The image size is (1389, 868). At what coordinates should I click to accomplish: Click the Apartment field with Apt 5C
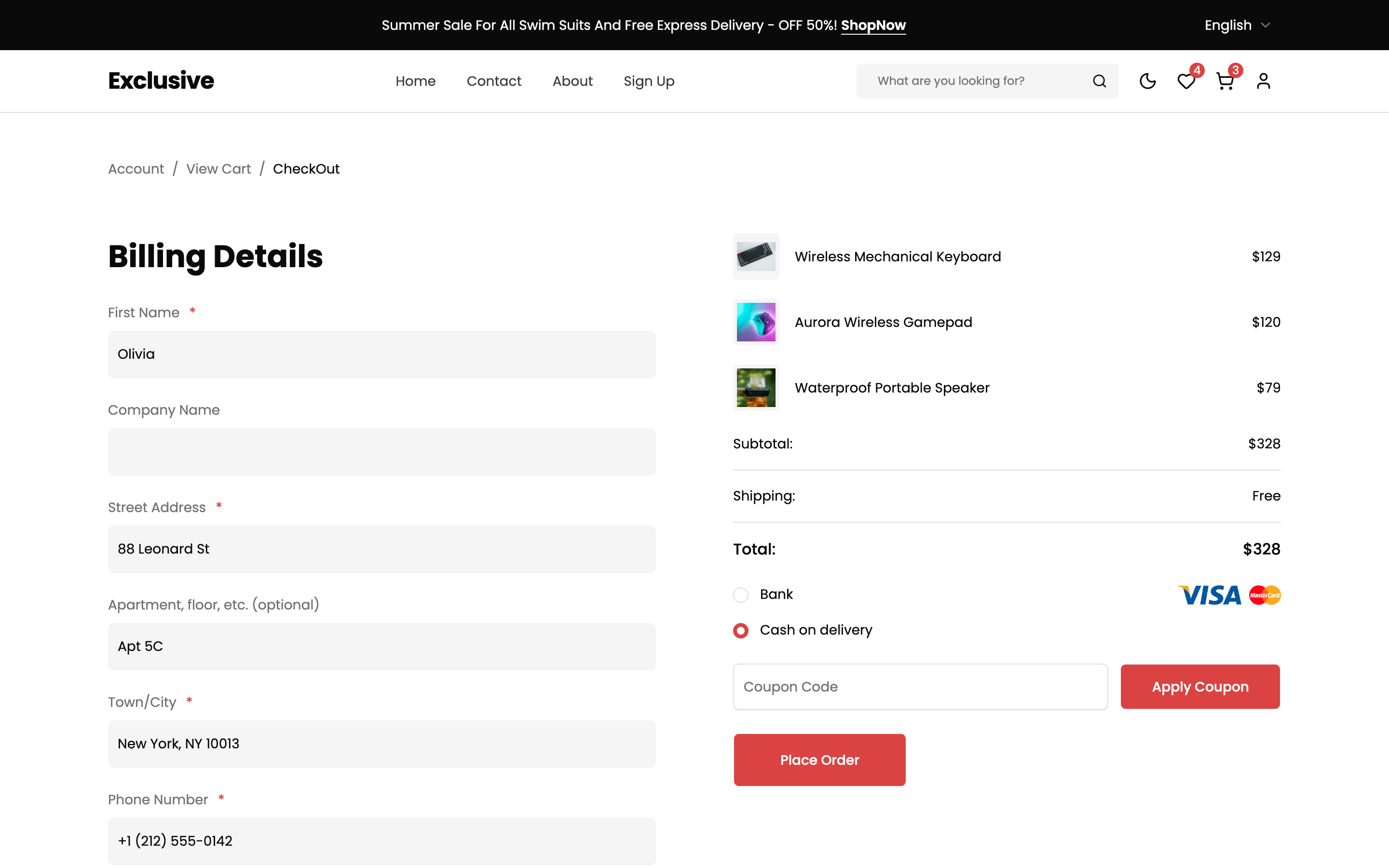pos(381,646)
